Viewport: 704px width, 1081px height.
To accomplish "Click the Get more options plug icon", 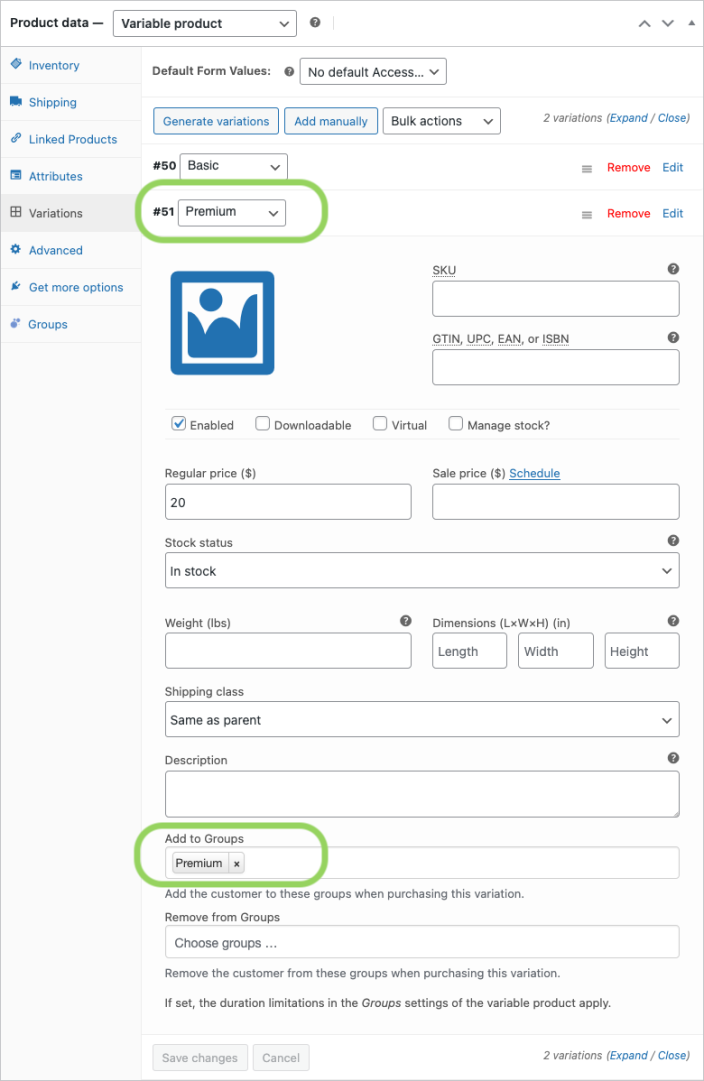I will point(16,286).
